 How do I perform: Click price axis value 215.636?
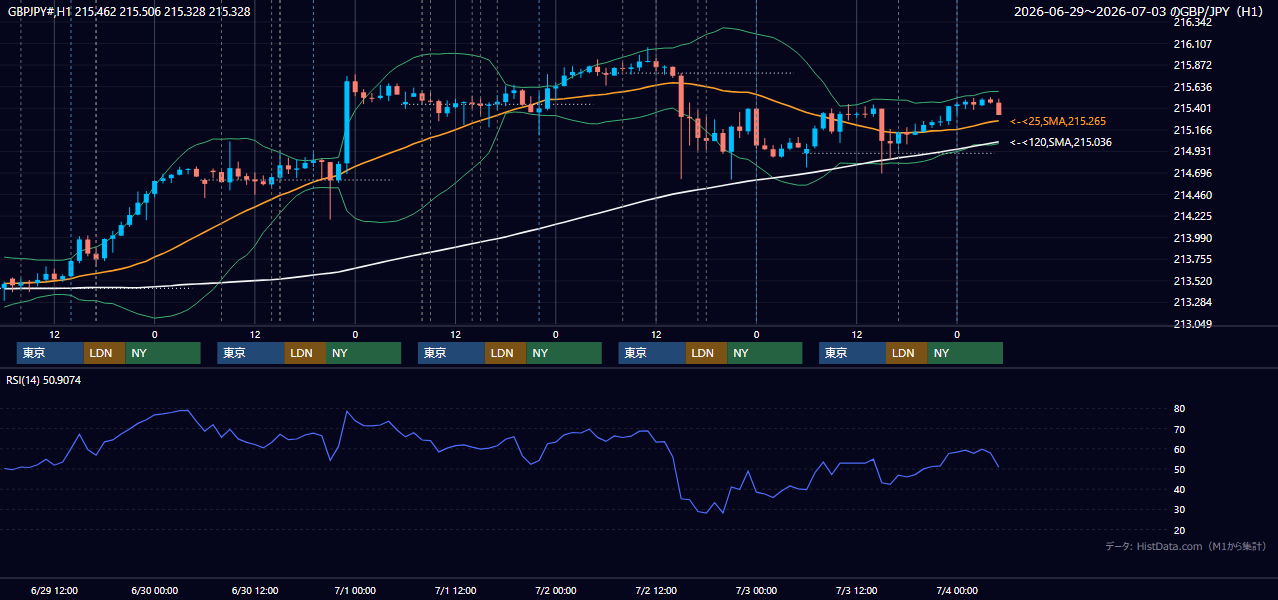[1192, 87]
